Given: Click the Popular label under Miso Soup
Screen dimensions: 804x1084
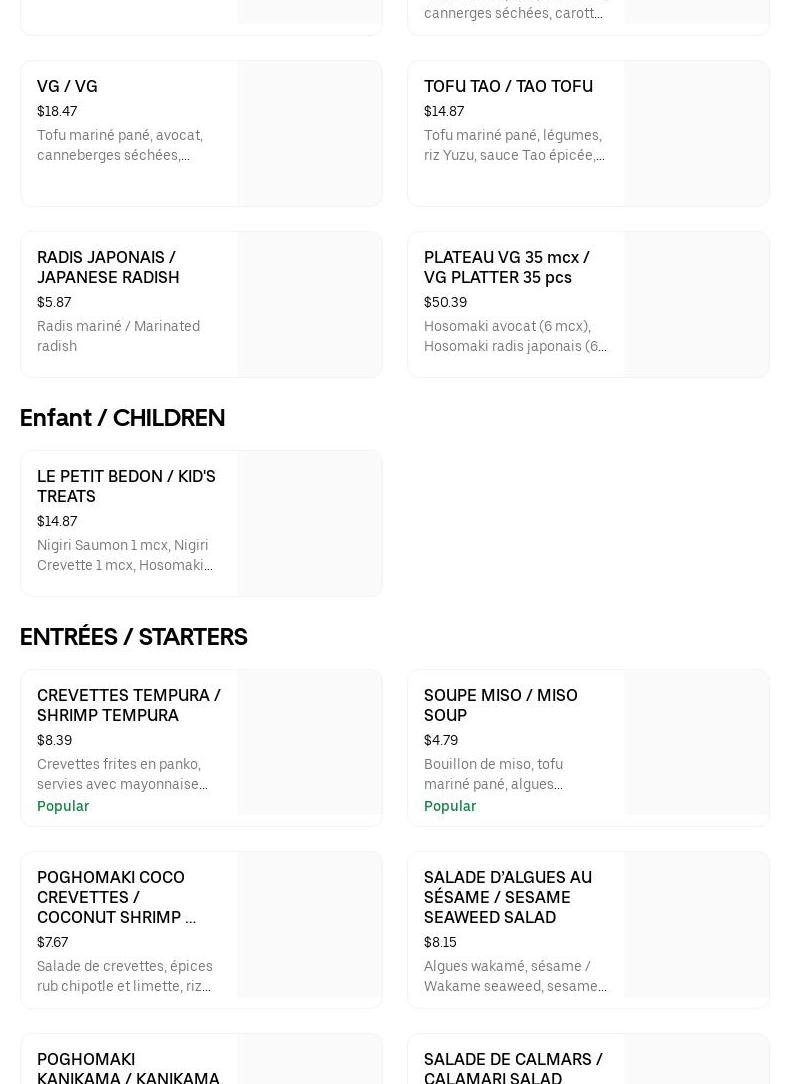Looking at the screenshot, I should 450,806.
